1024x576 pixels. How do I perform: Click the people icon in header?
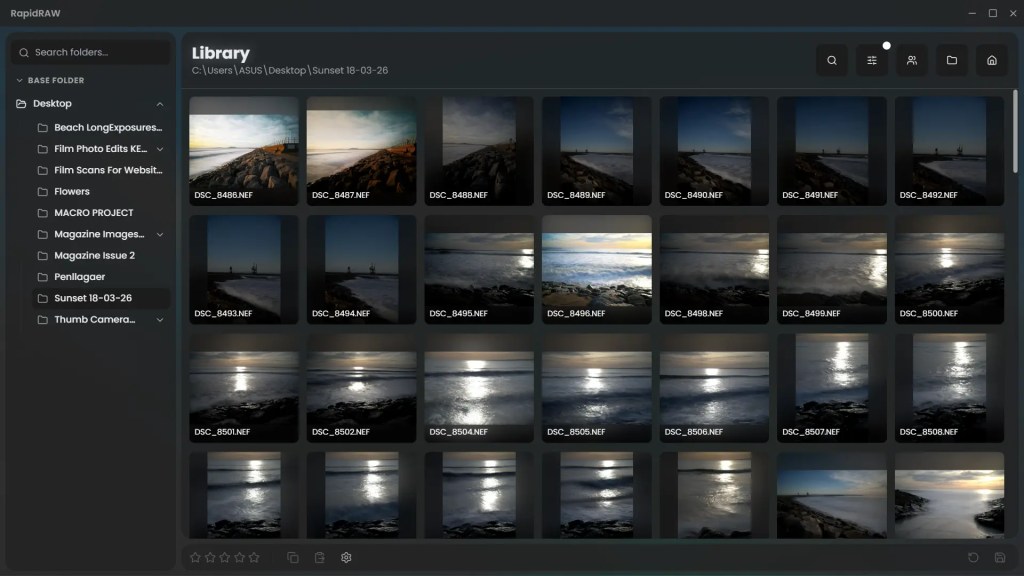(912, 60)
